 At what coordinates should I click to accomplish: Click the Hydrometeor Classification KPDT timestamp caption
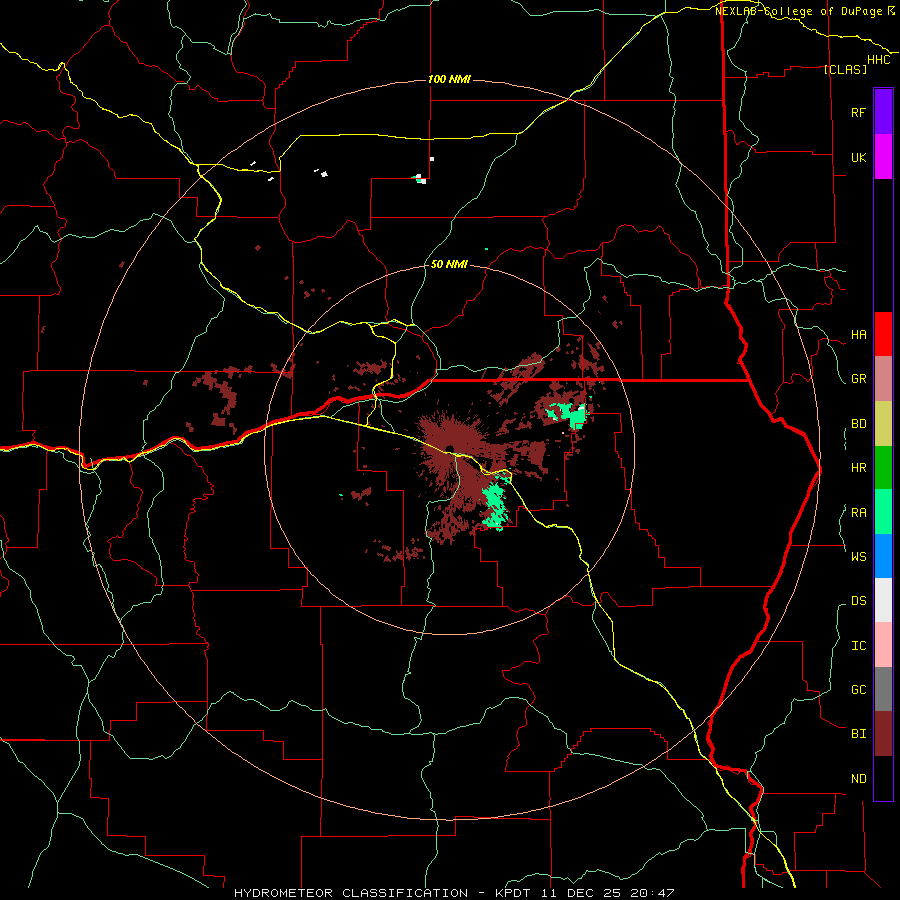[454, 893]
